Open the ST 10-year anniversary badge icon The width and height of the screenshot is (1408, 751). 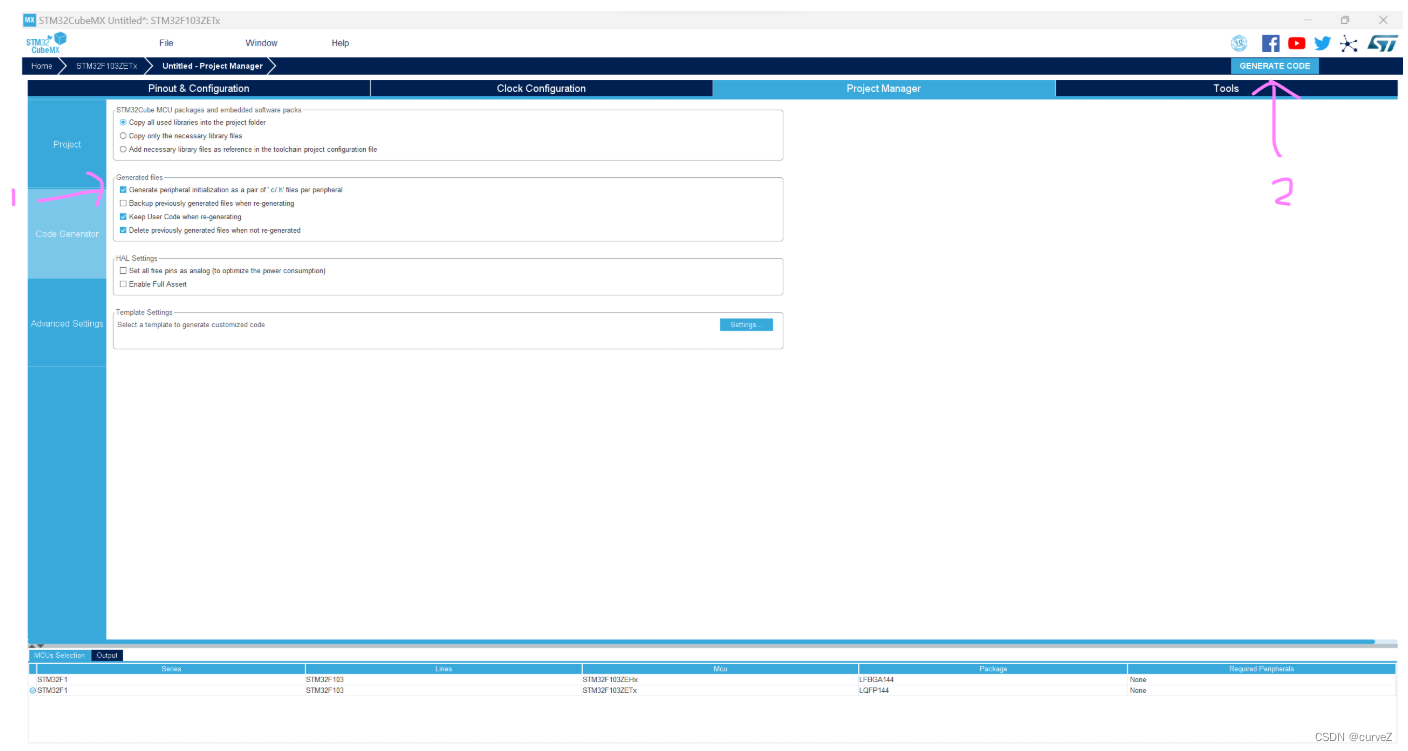click(x=1239, y=43)
